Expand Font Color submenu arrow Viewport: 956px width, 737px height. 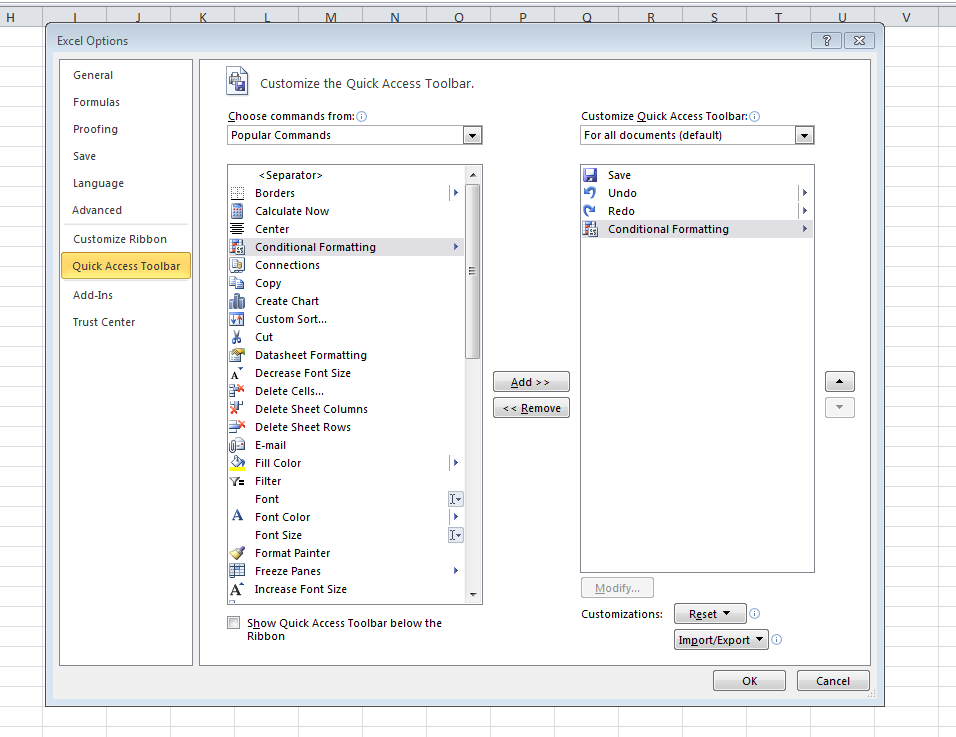pos(455,517)
